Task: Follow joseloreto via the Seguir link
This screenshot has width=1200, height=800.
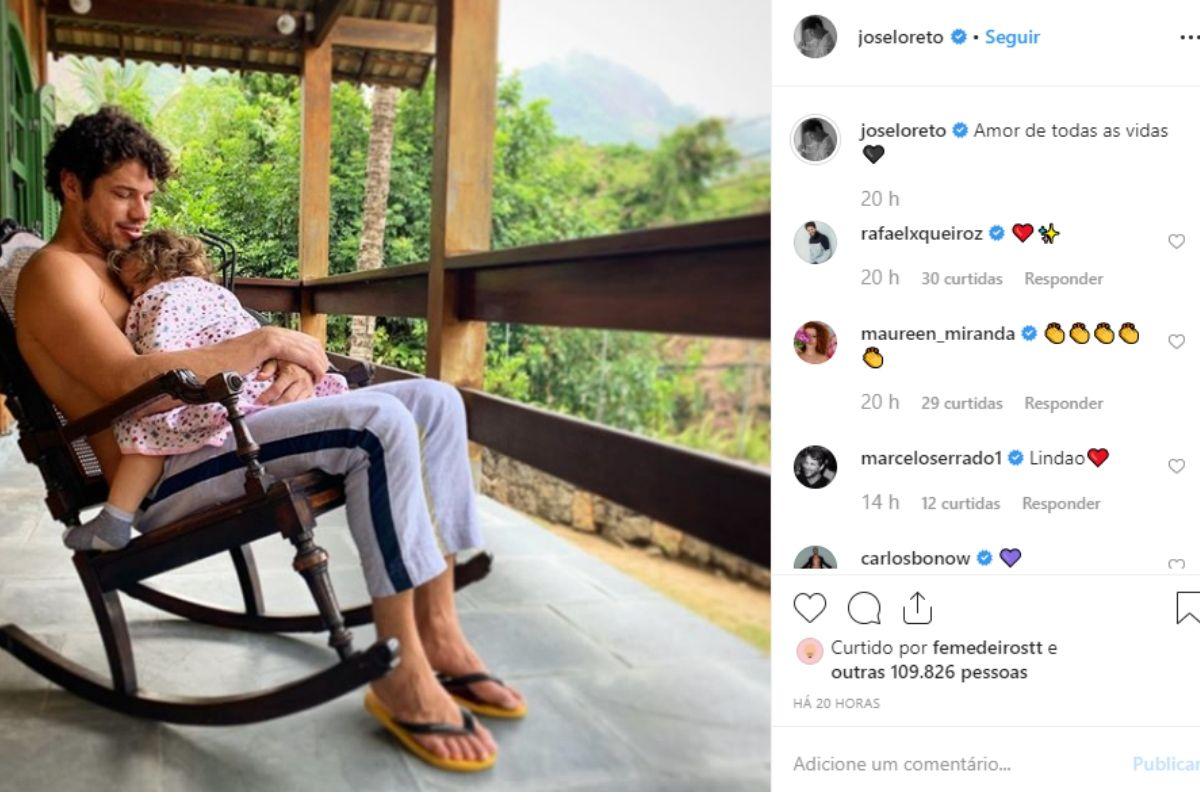Action: pos(1012,37)
